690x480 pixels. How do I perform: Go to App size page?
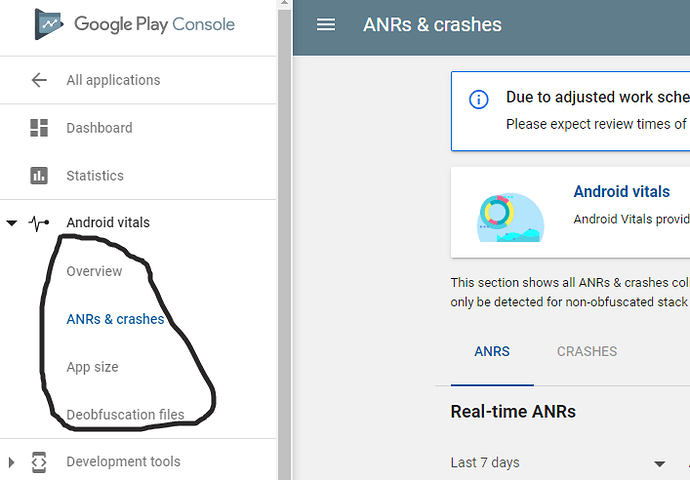(92, 367)
